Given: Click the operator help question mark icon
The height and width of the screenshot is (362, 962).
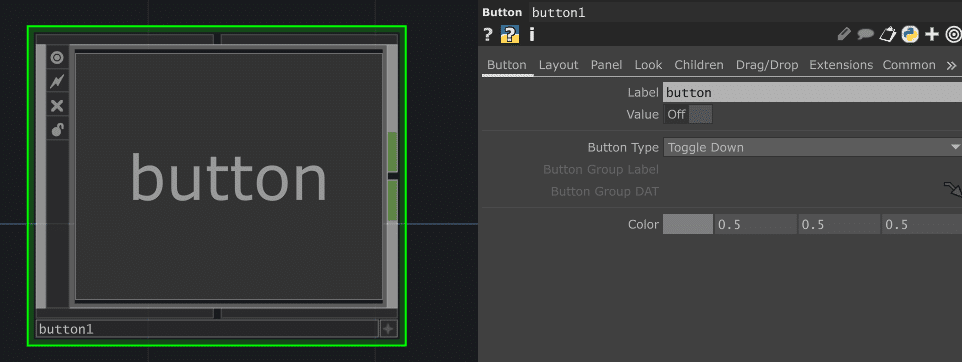Looking at the screenshot, I should (x=488, y=34).
